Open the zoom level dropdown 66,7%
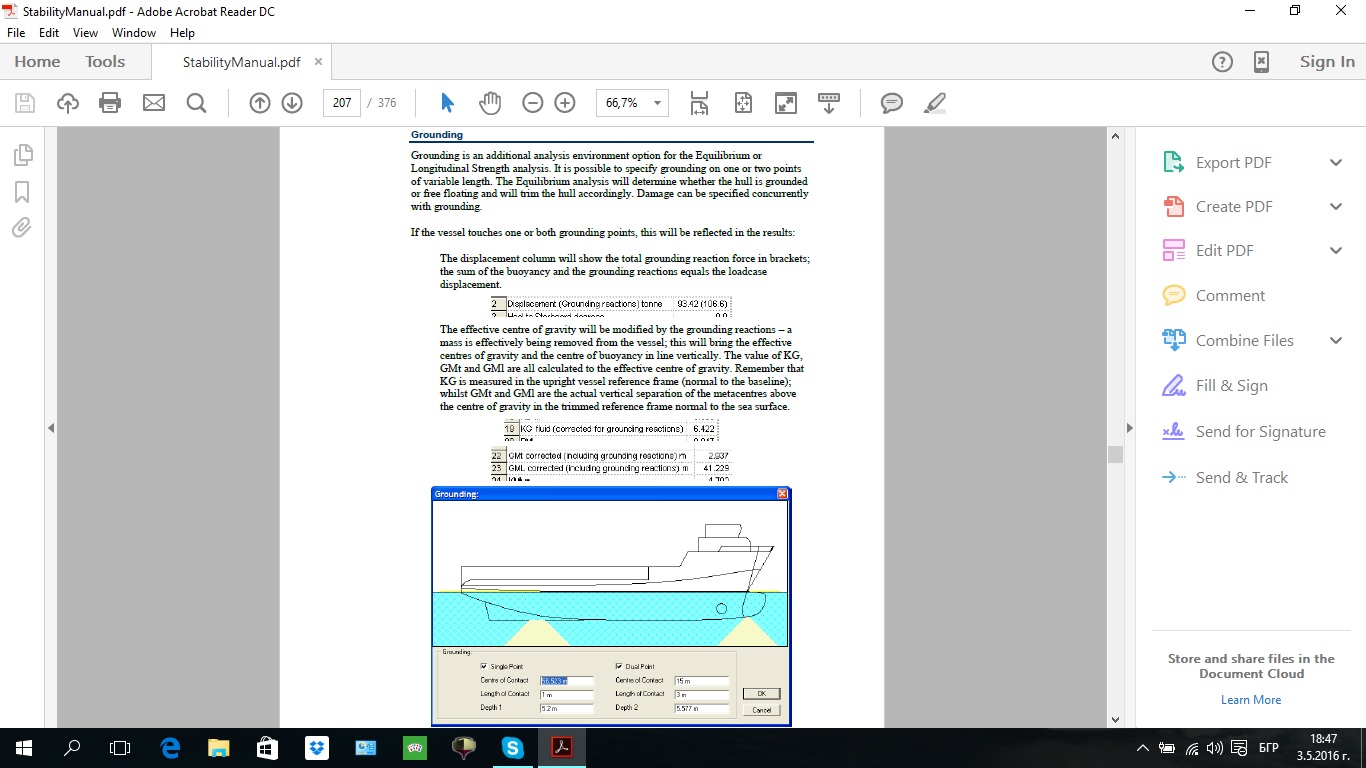This screenshot has height=768, width=1366. click(657, 103)
